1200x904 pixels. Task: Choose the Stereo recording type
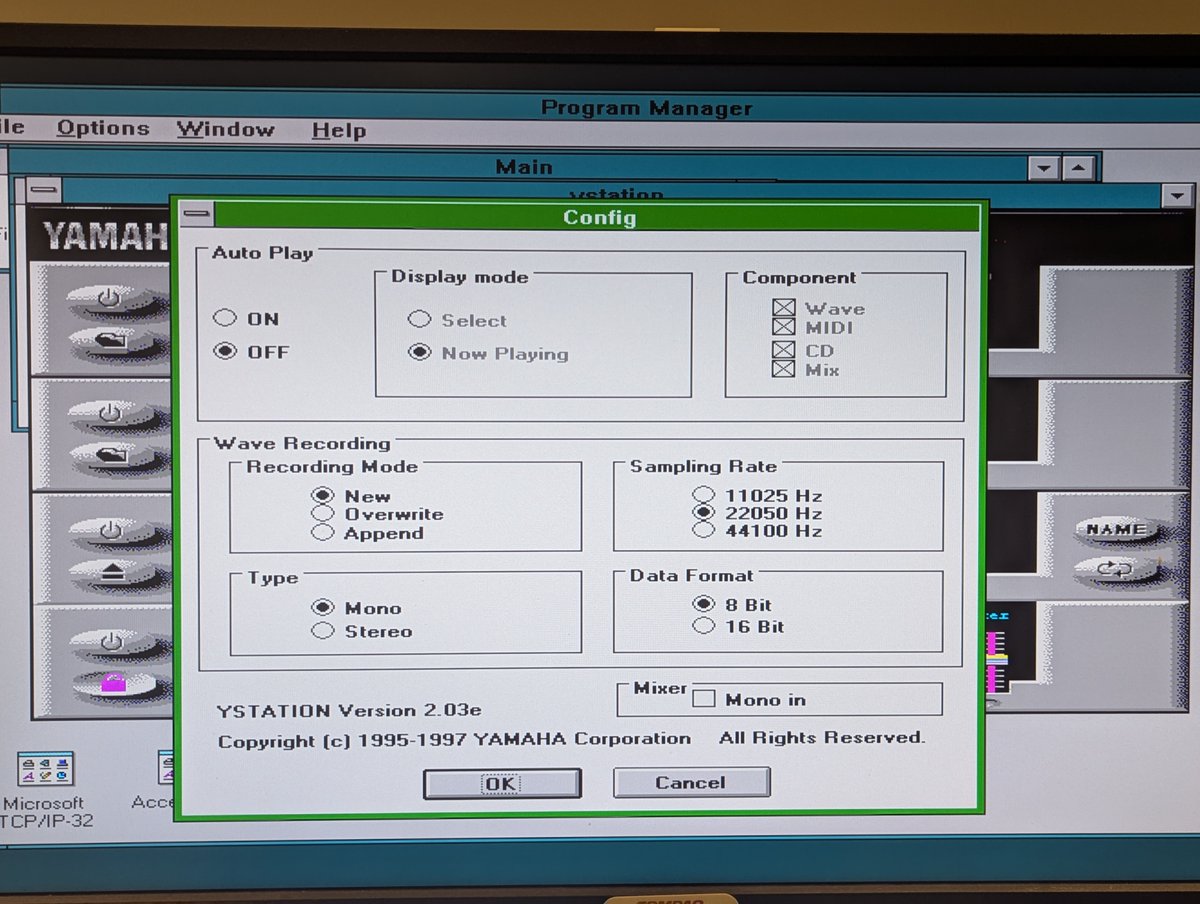pyautogui.click(x=362, y=631)
